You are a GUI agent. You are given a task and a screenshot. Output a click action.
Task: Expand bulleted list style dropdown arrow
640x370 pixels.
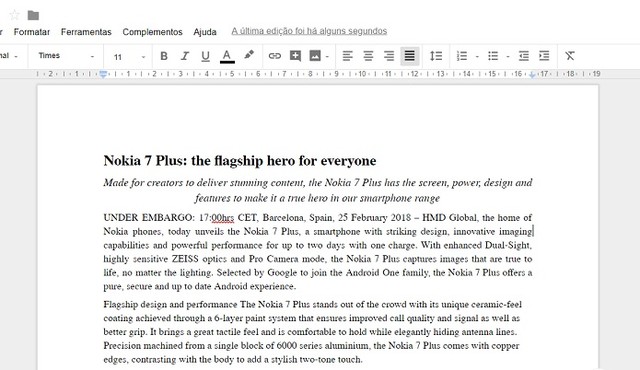pos(508,56)
